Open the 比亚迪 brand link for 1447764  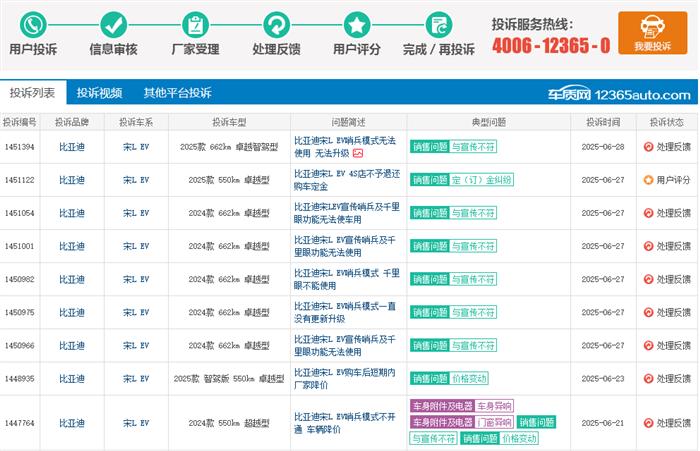tap(72, 423)
